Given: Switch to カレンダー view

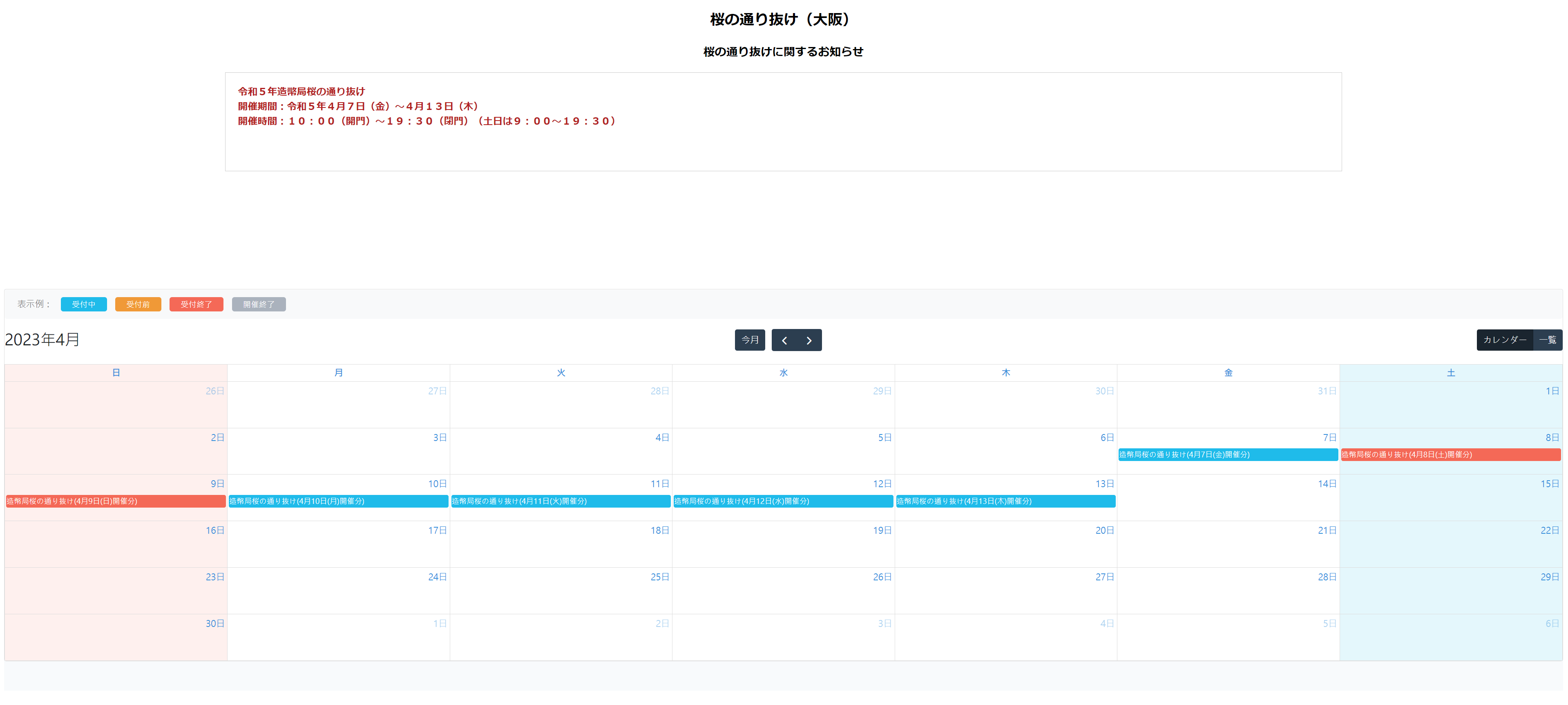Looking at the screenshot, I should (x=1504, y=340).
